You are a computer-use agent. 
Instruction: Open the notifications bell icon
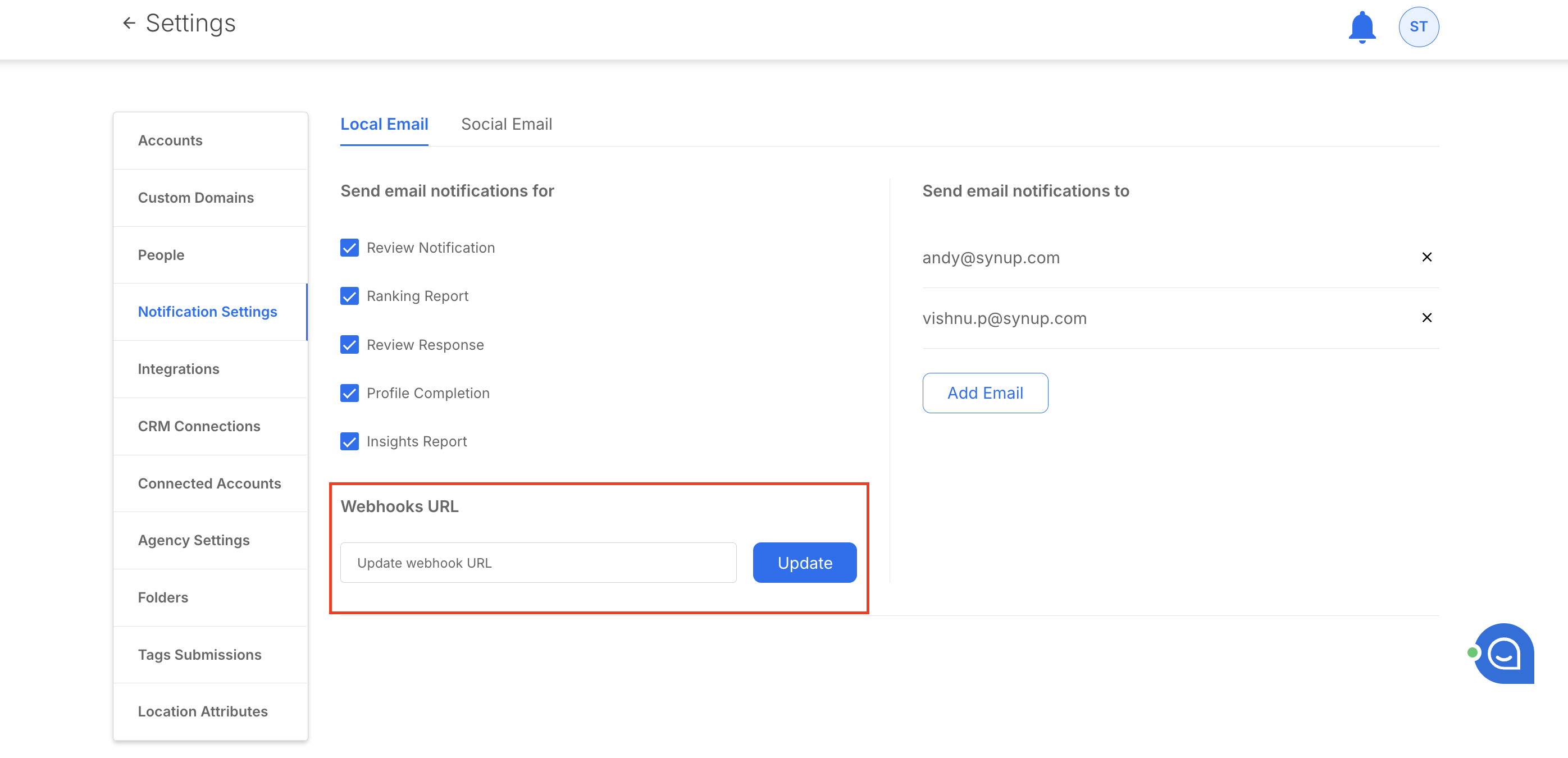click(1362, 27)
